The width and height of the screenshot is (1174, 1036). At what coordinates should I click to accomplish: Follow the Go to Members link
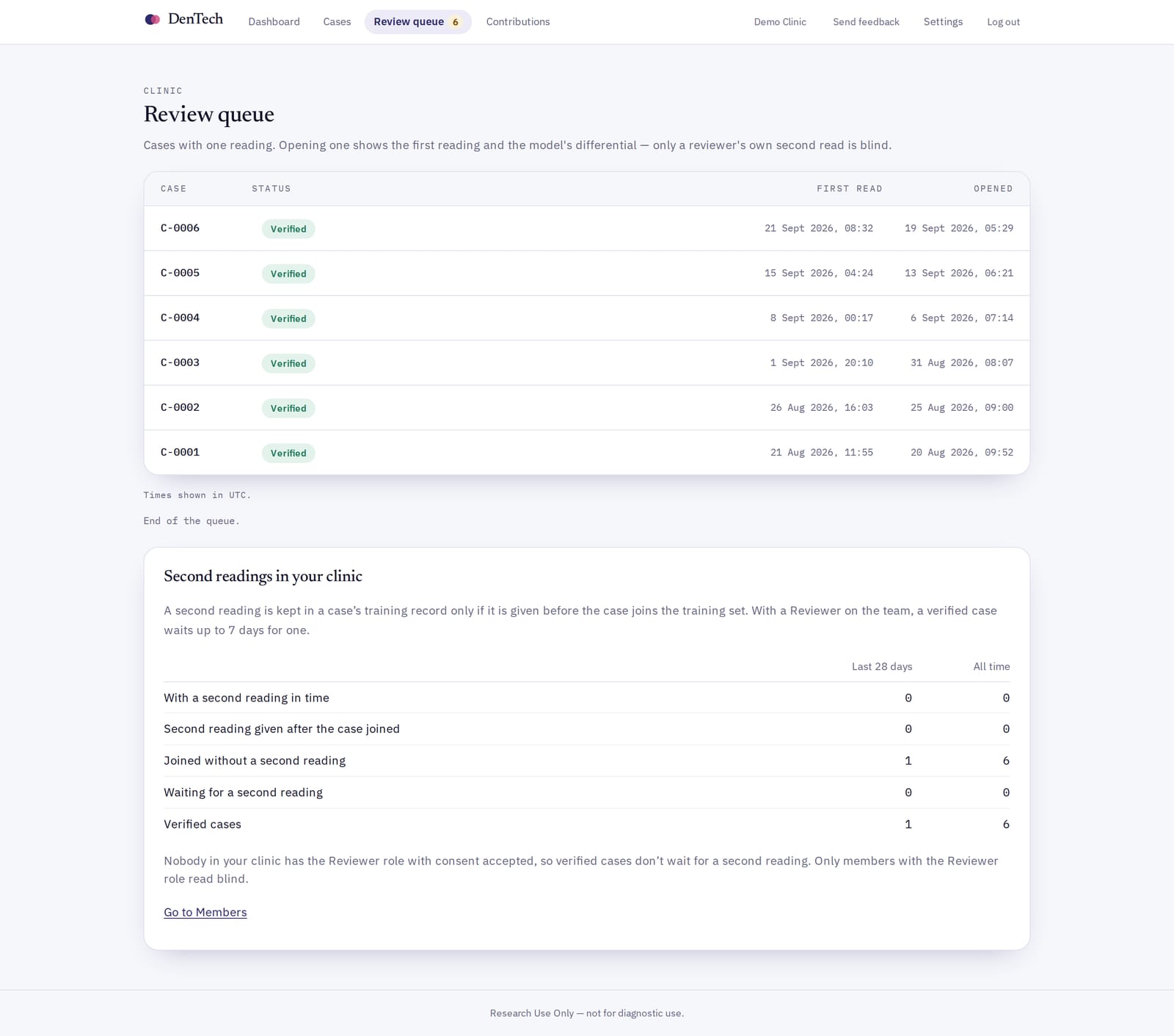(205, 912)
